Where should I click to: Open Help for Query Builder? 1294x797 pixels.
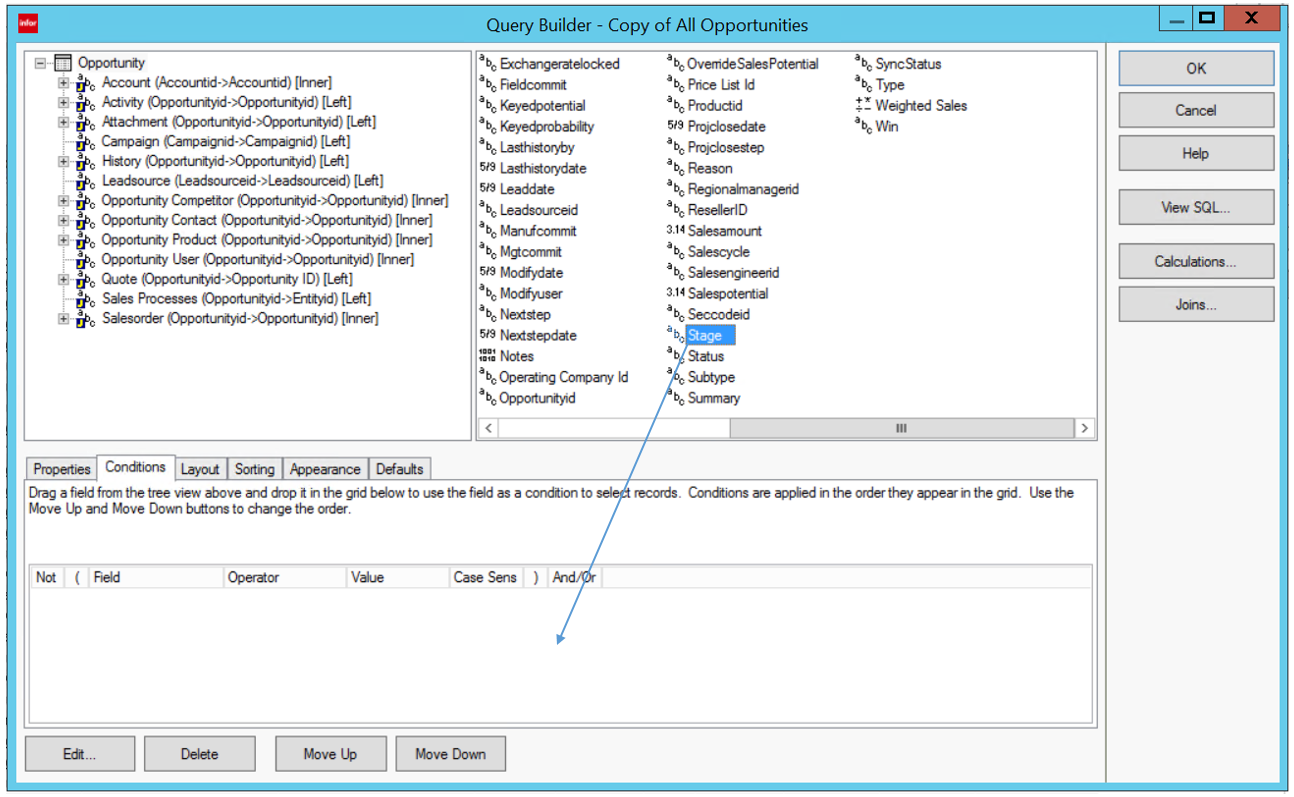pyautogui.click(x=1196, y=153)
